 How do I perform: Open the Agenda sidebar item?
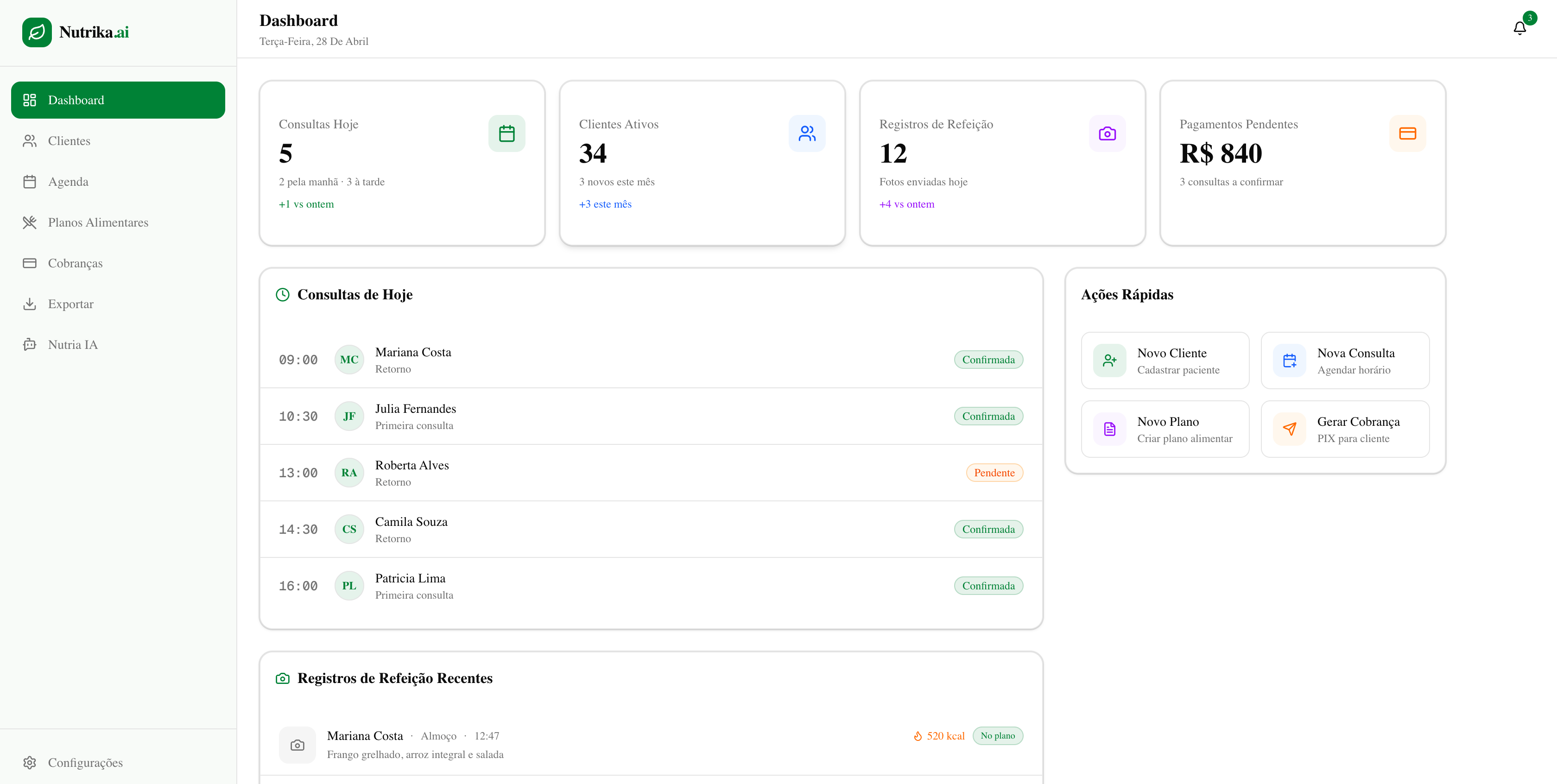[x=118, y=182]
